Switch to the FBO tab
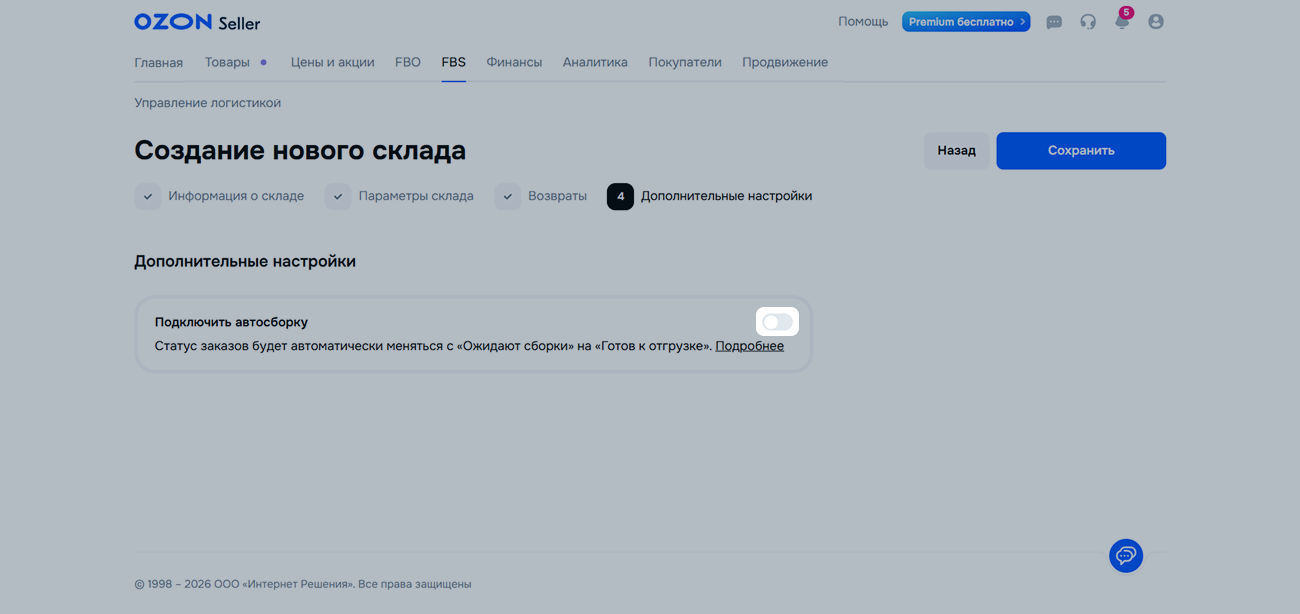This screenshot has width=1300, height=614. coord(408,63)
